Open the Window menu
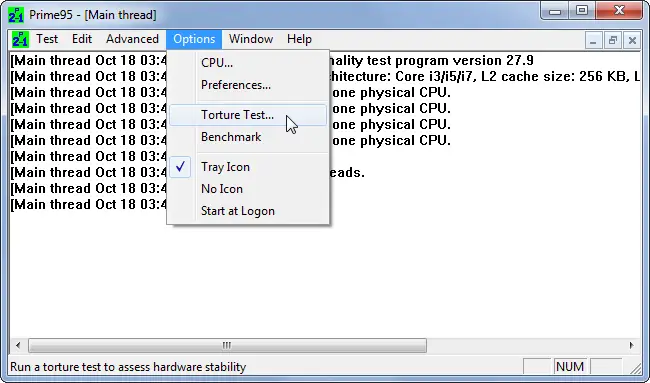Screen dimensions: 650x383 click(251, 39)
